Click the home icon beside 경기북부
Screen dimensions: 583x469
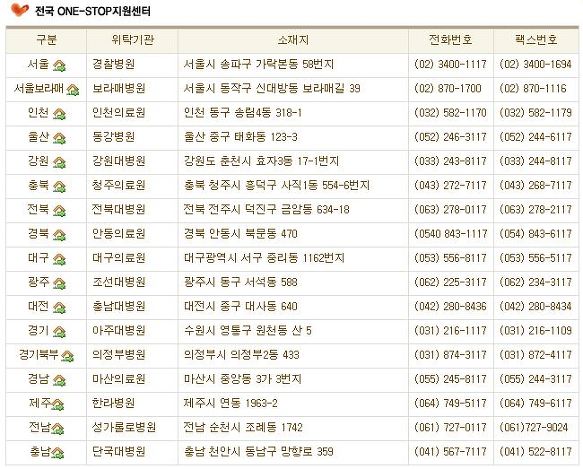click(67, 356)
